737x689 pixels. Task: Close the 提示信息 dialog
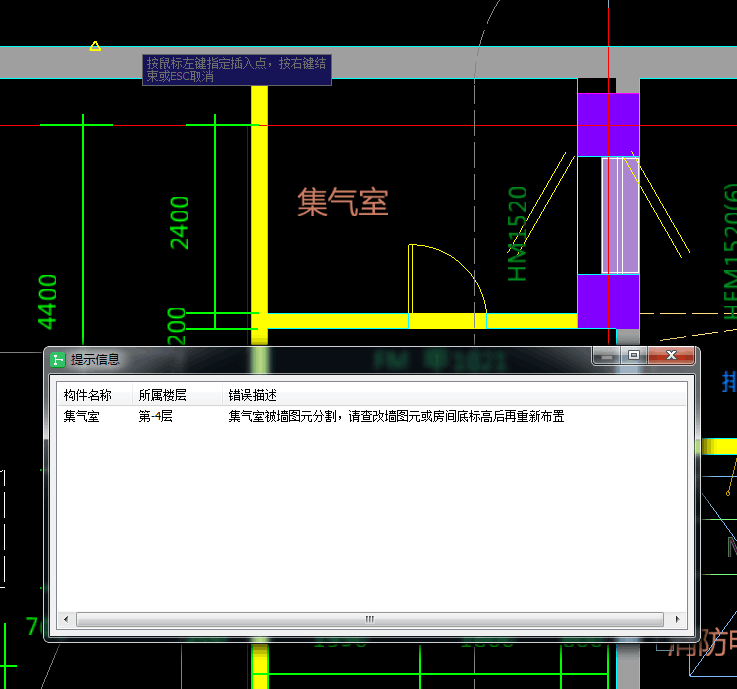(671, 356)
